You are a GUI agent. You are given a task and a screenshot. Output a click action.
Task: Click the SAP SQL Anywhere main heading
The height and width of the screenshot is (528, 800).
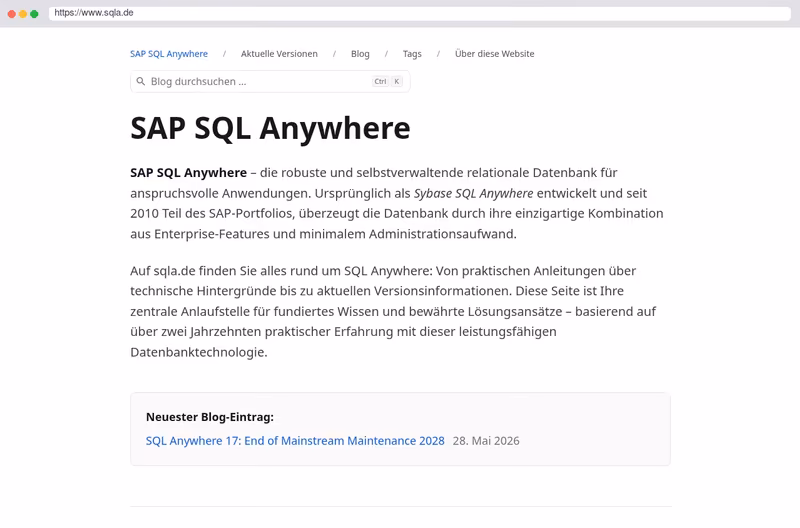point(270,128)
